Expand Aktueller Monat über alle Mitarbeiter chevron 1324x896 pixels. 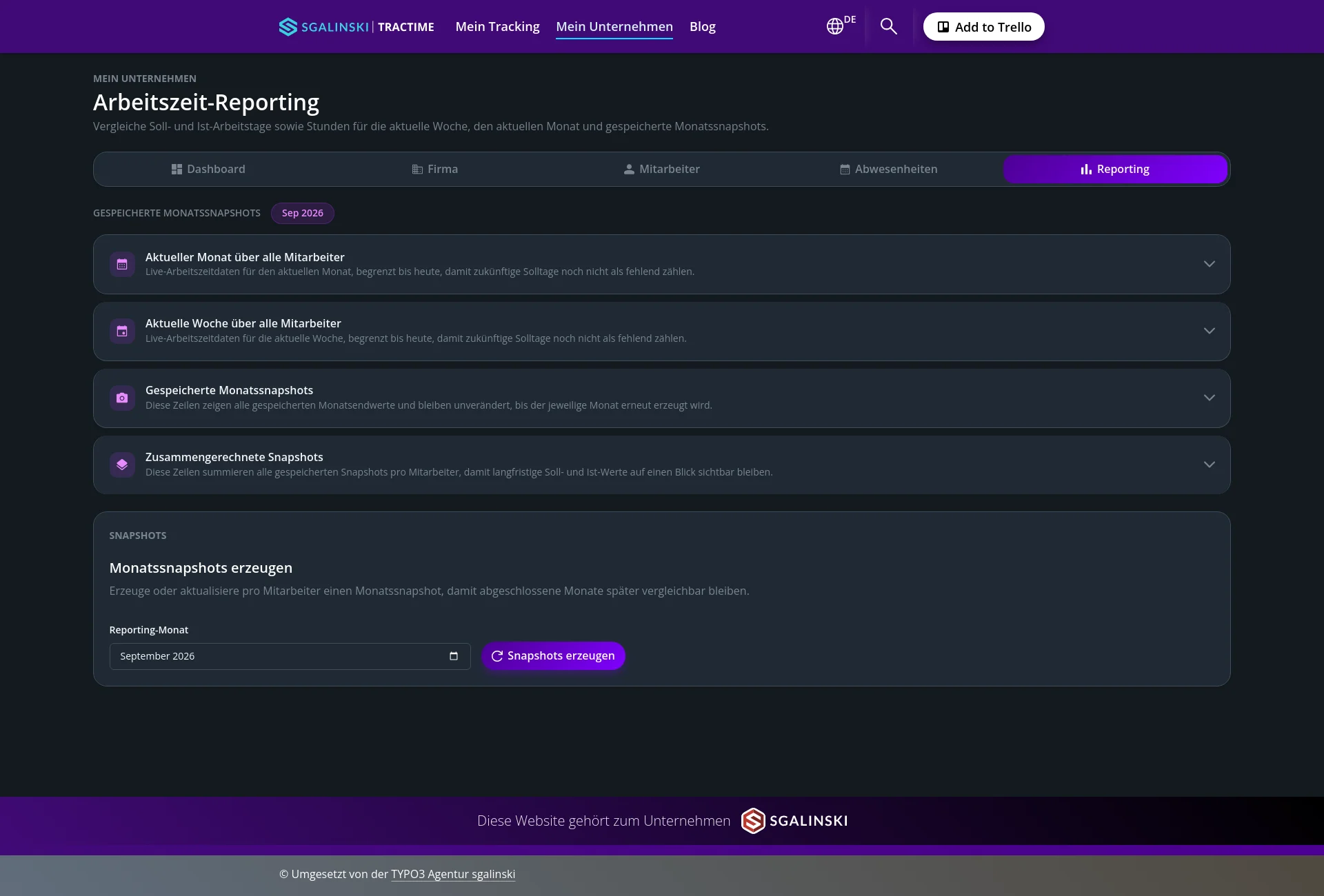pyautogui.click(x=1209, y=264)
